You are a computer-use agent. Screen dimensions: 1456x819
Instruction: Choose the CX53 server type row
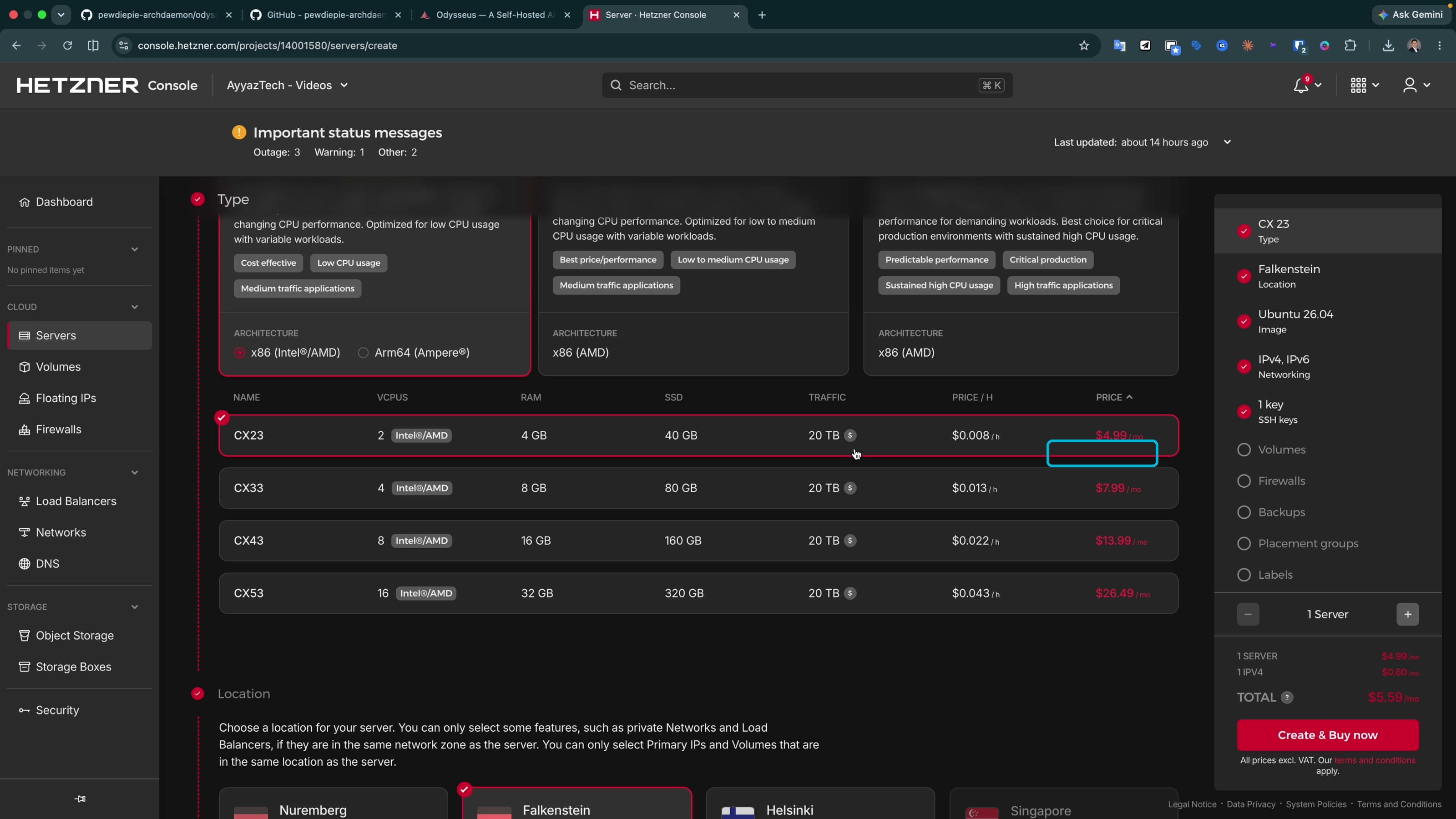tap(698, 593)
